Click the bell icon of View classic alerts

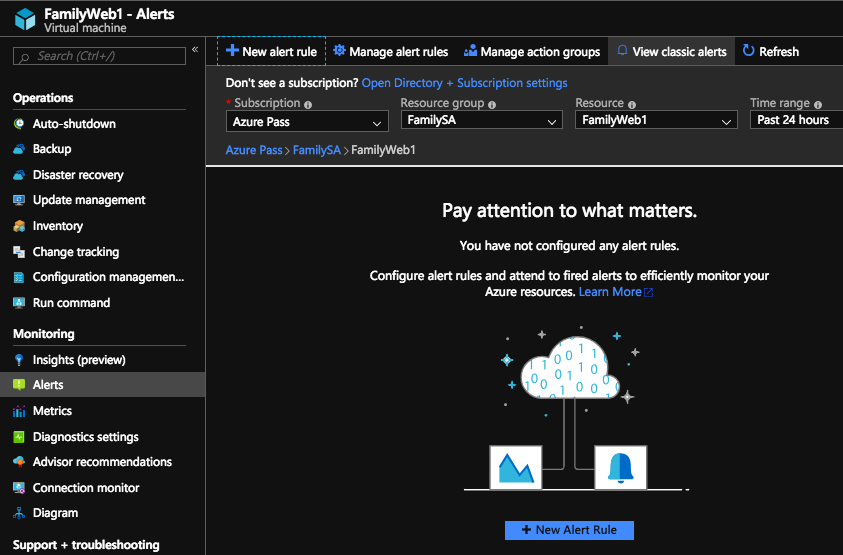[623, 51]
